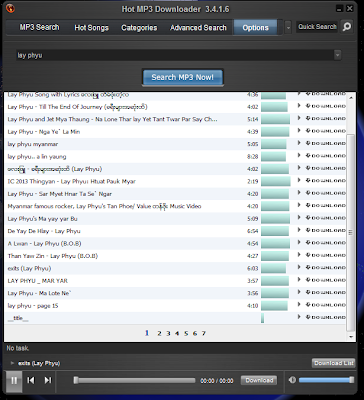Viewport: 364px width, 400px height.
Task: Click the 'No task.' status text
Action: point(18,348)
